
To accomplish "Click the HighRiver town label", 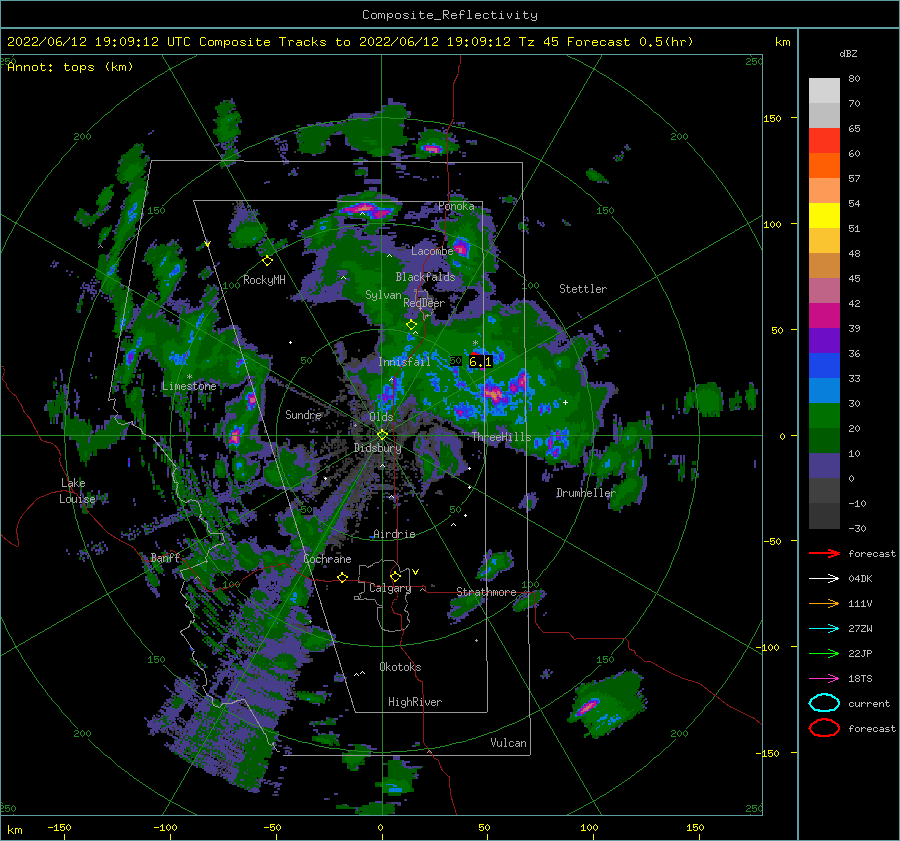I will pos(414,702).
